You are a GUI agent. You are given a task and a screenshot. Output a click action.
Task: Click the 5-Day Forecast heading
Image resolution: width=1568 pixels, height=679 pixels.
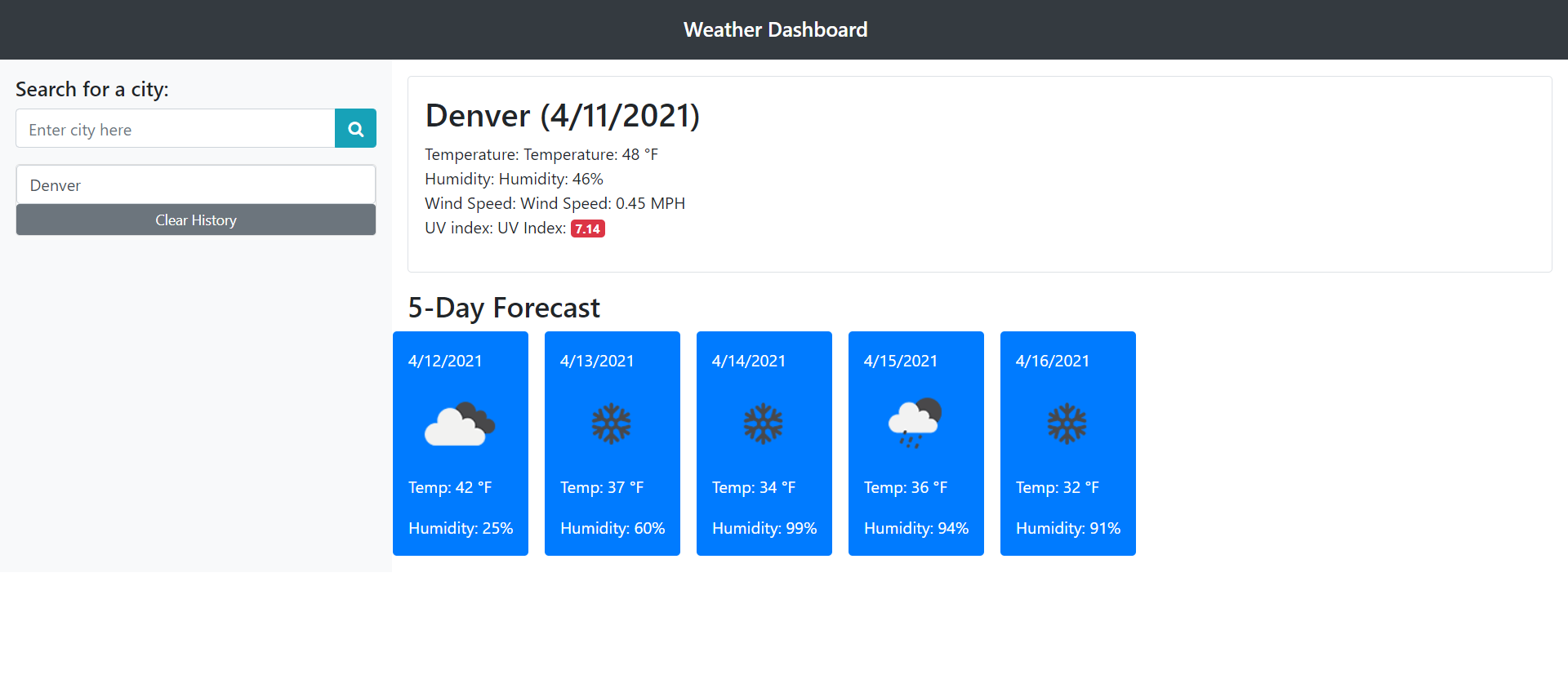pyautogui.click(x=504, y=308)
